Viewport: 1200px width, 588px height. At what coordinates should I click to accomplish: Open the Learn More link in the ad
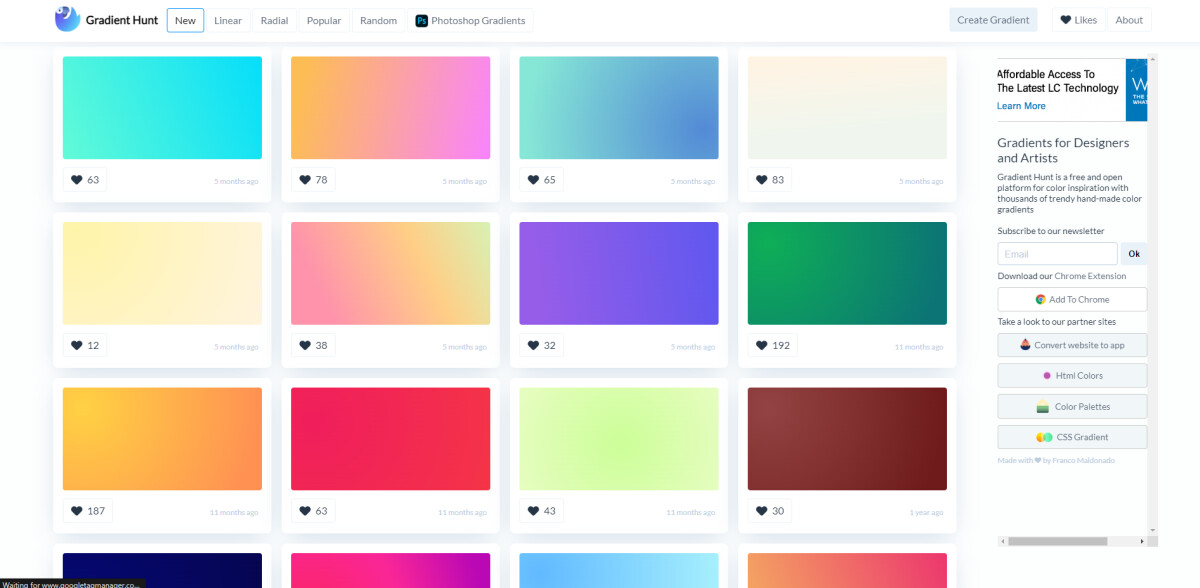pos(1021,105)
